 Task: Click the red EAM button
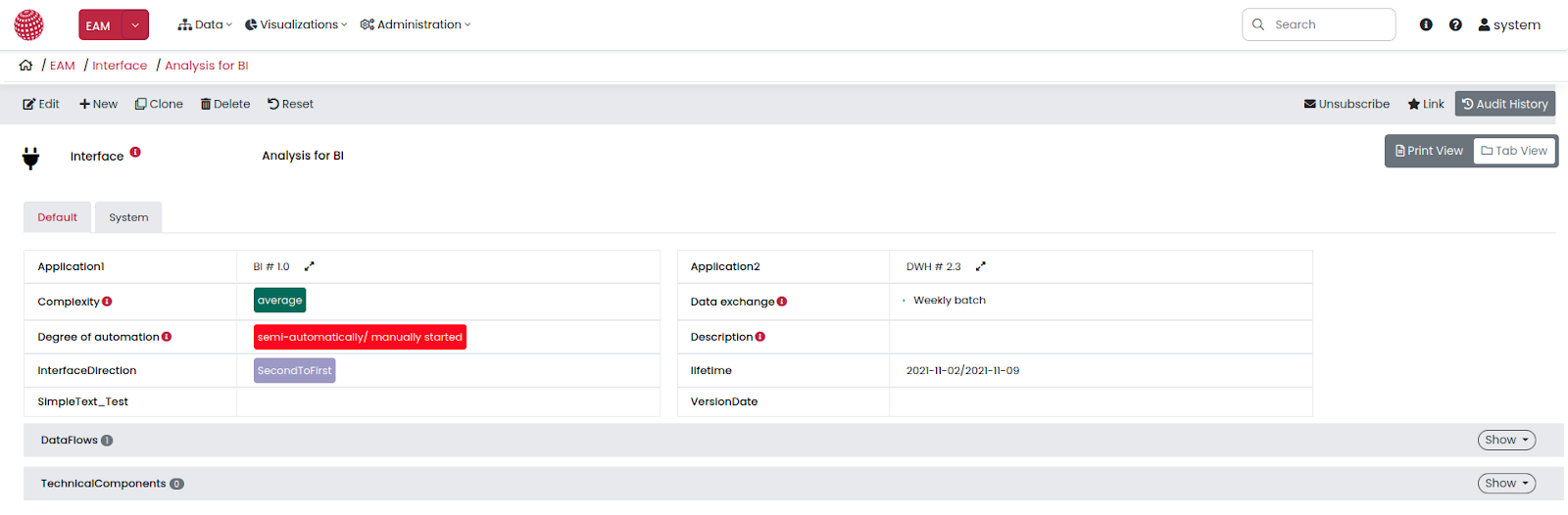click(99, 25)
